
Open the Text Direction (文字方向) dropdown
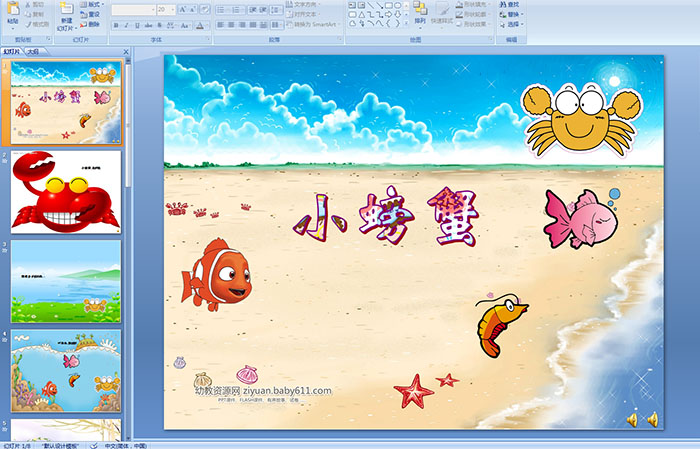(x=303, y=4)
